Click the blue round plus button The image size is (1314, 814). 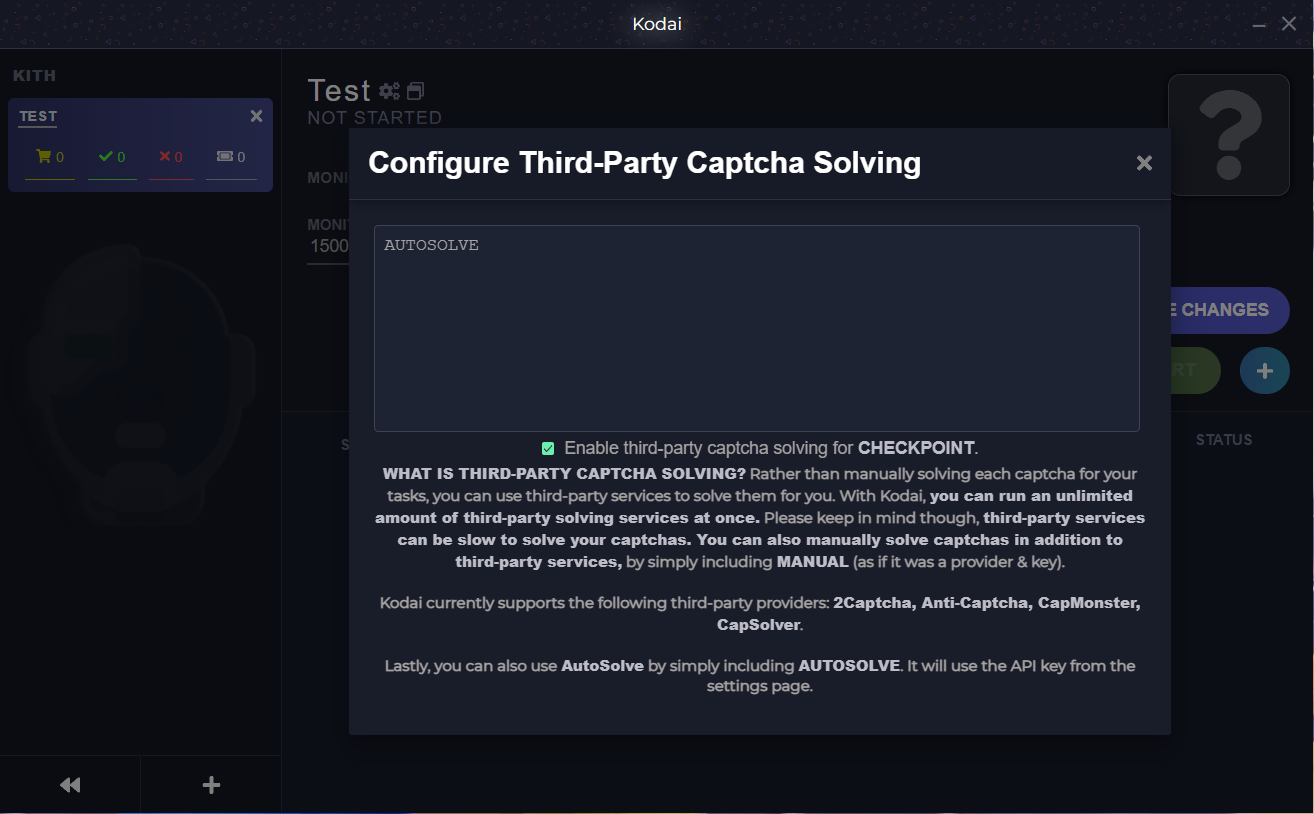pos(1264,371)
